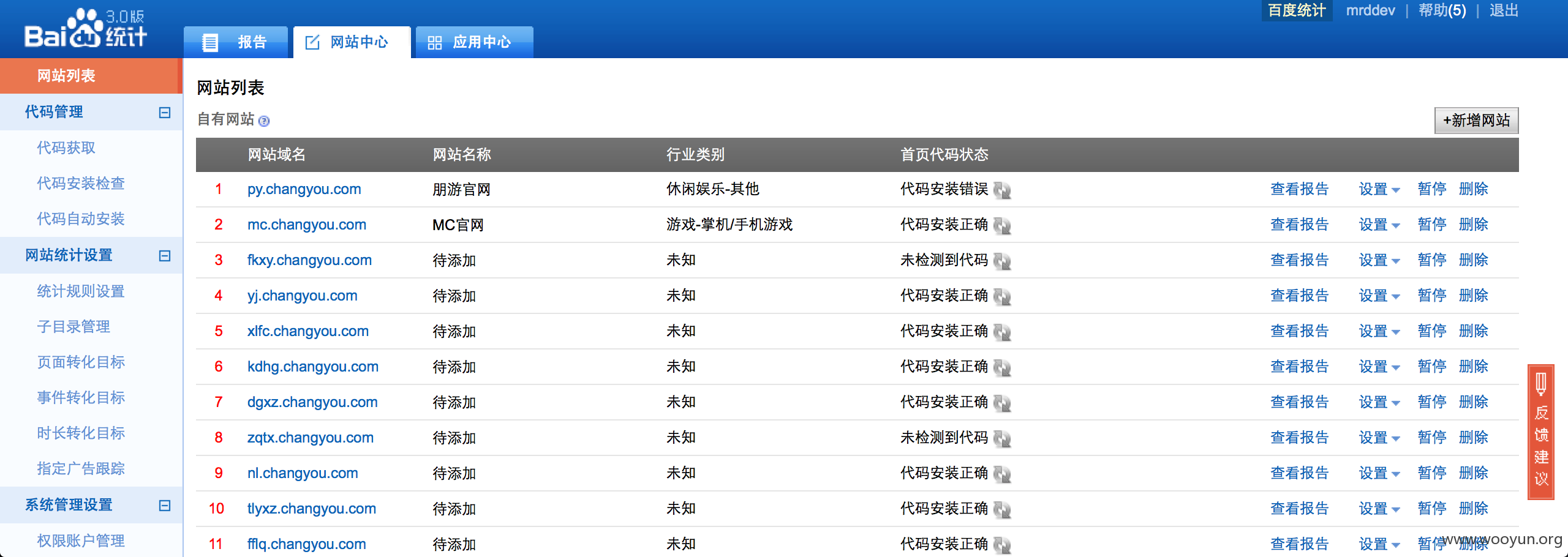Open 子目录管理 in the sidebar
This screenshot has height=557, width=1568.
tap(73, 327)
